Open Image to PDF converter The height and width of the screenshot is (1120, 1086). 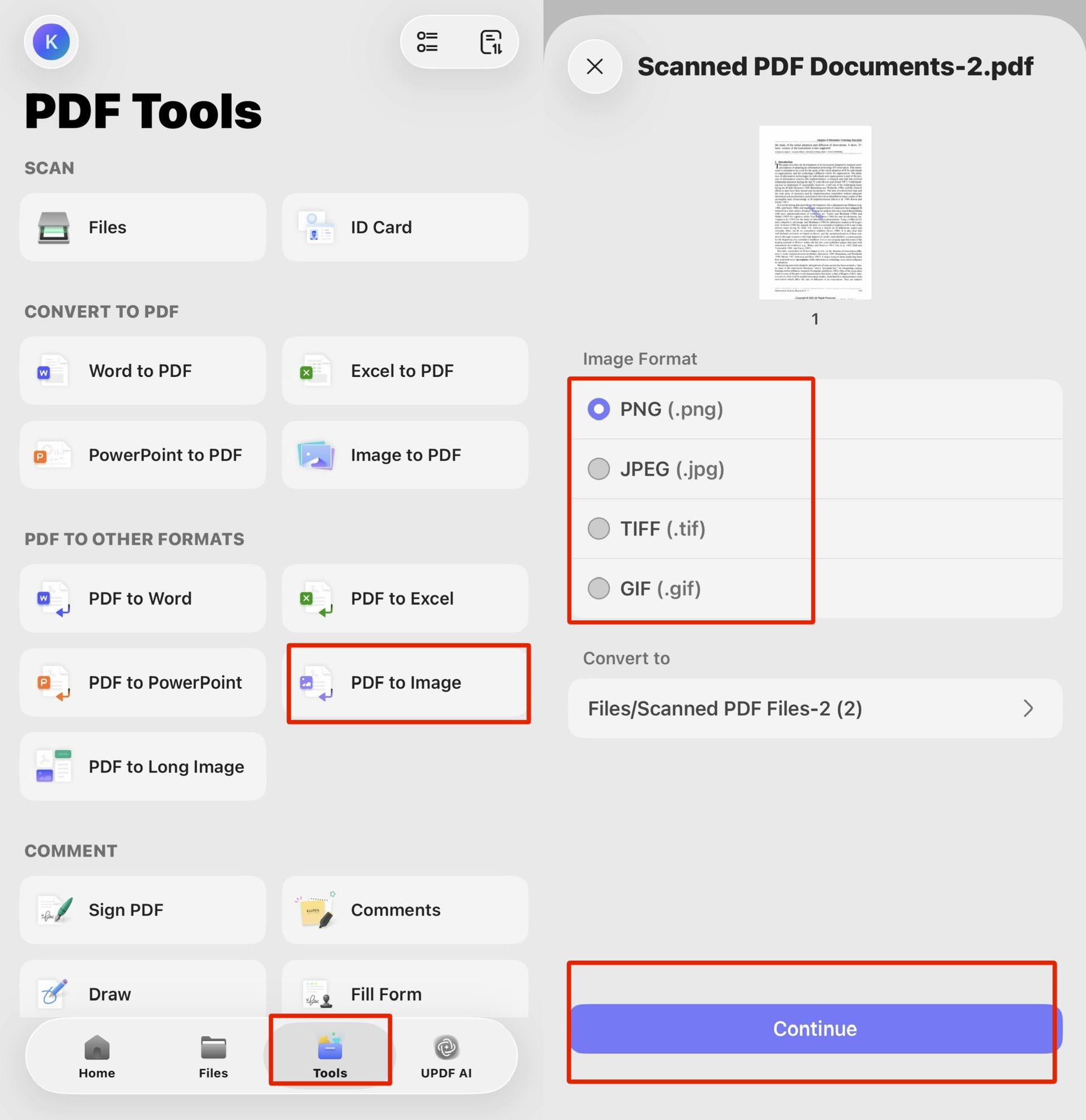pos(405,455)
